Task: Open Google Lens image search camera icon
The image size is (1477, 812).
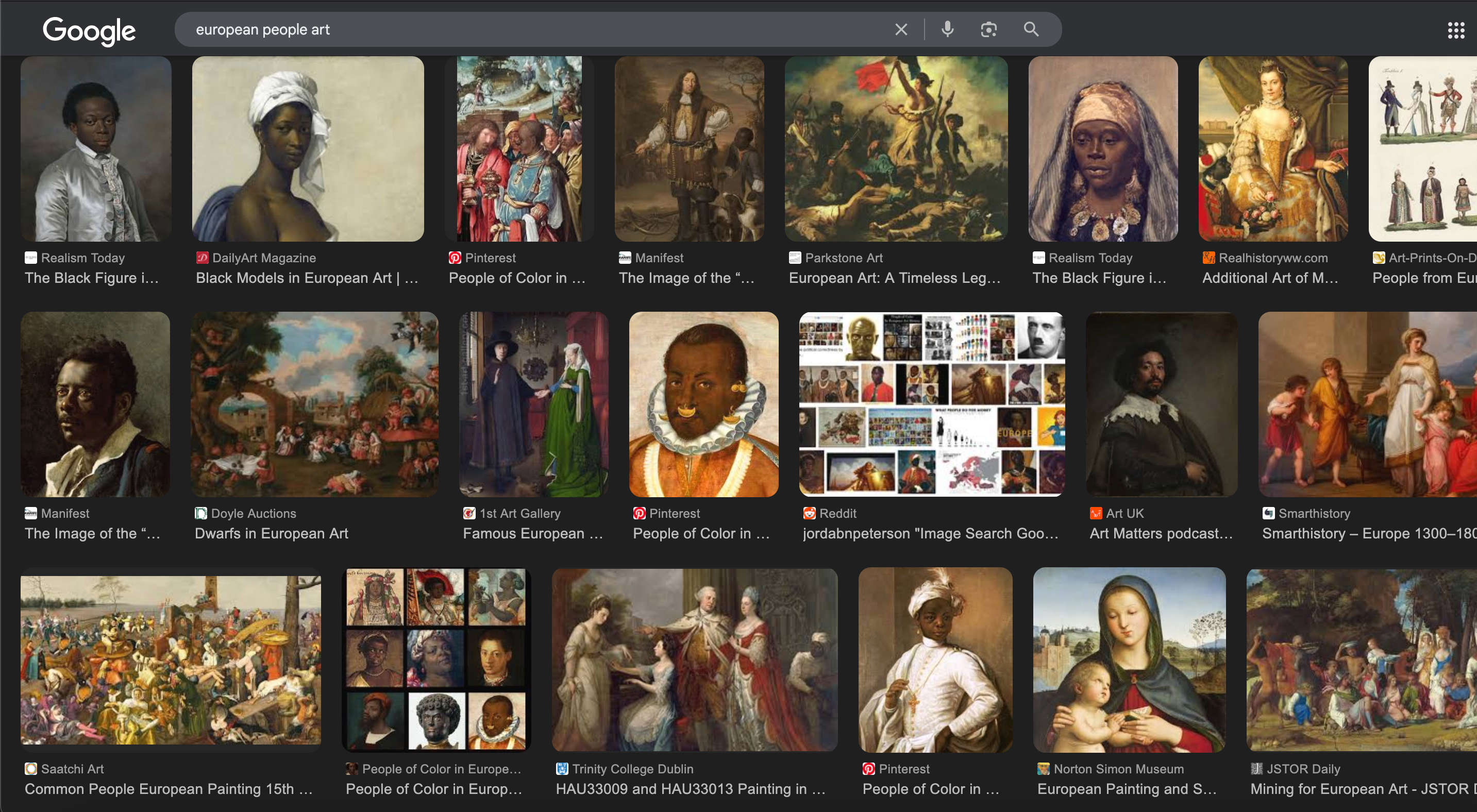Action: (x=988, y=29)
